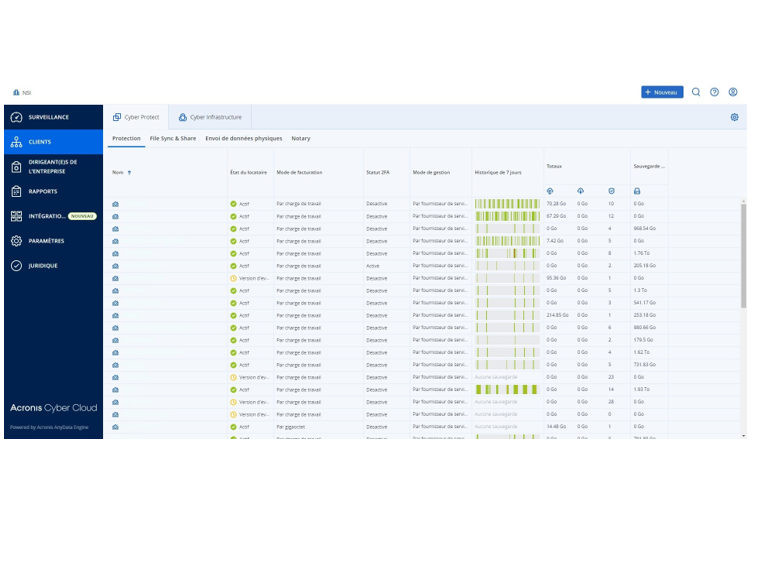This screenshot has height=571, width=761.
Task: Open the Notary tab
Action: 300,139
